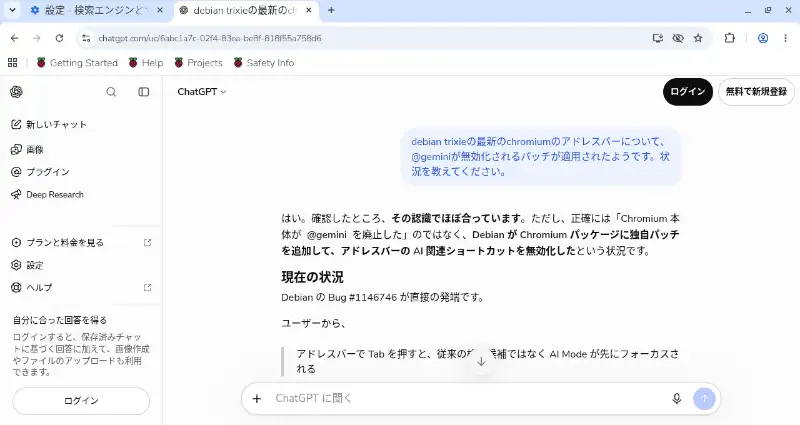This screenshot has width=800, height=425.
Task: Open the extensions puzzle icon
Action: click(x=730, y=38)
